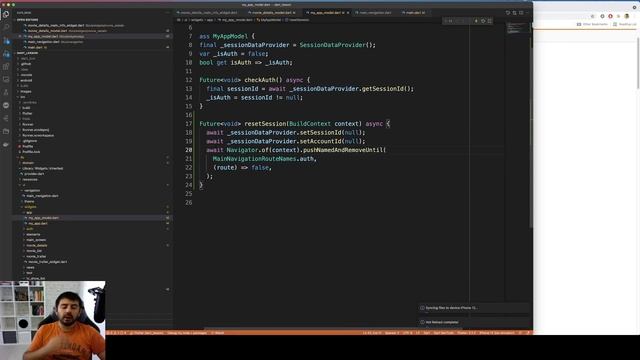Expand the theme folder in the explorer
Image resolution: width=640 pixels, height=360 pixels.
click(29, 201)
